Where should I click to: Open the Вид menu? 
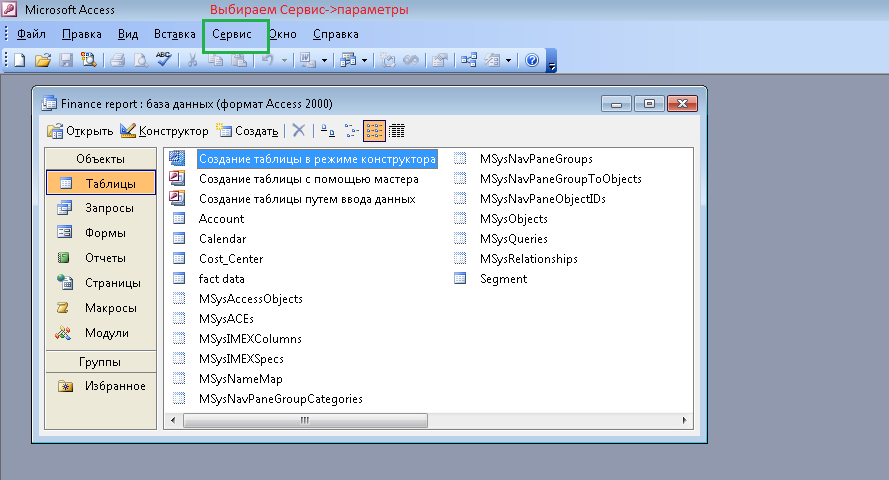(128, 34)
